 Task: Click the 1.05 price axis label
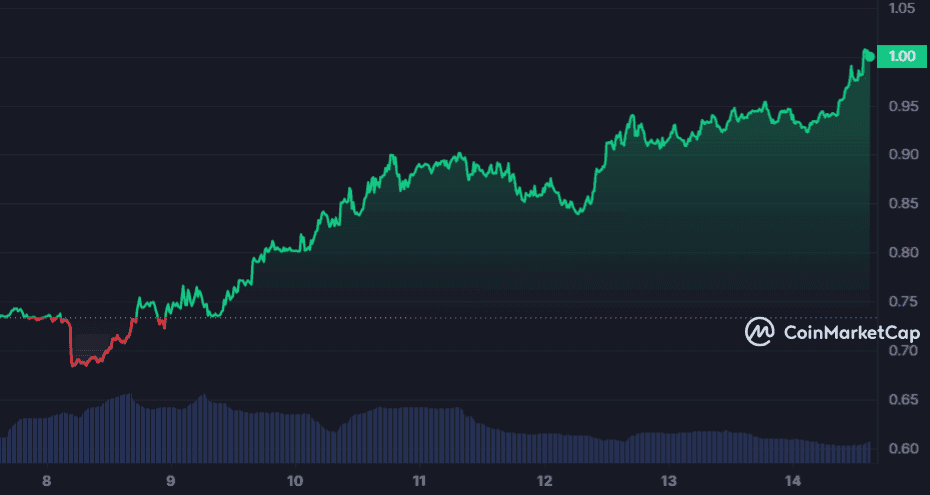(902, 9)
